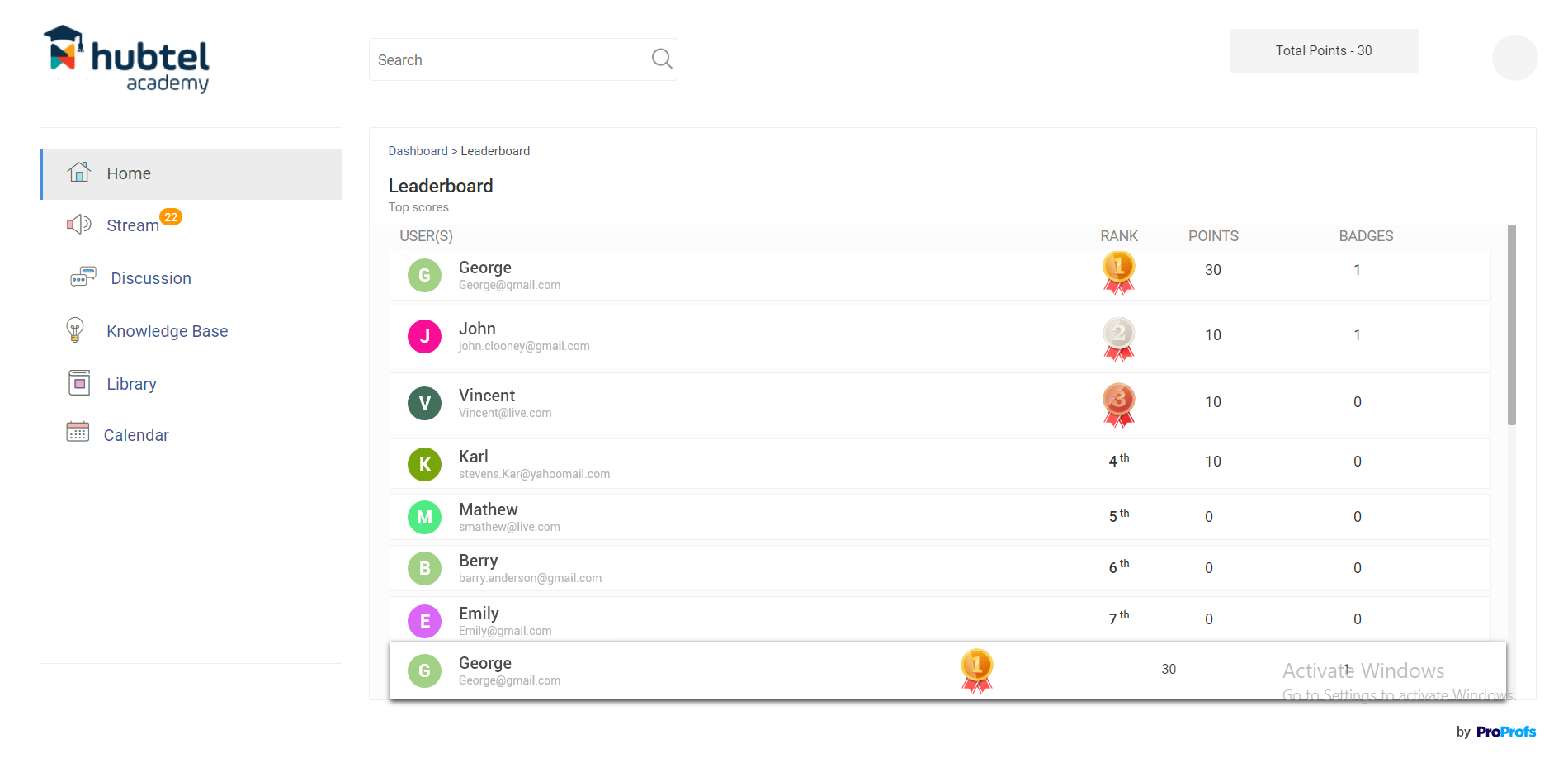Click the Discussion chat bubbles icon
This screenshot has height=758, width=1568.
[x=83, y=277]
